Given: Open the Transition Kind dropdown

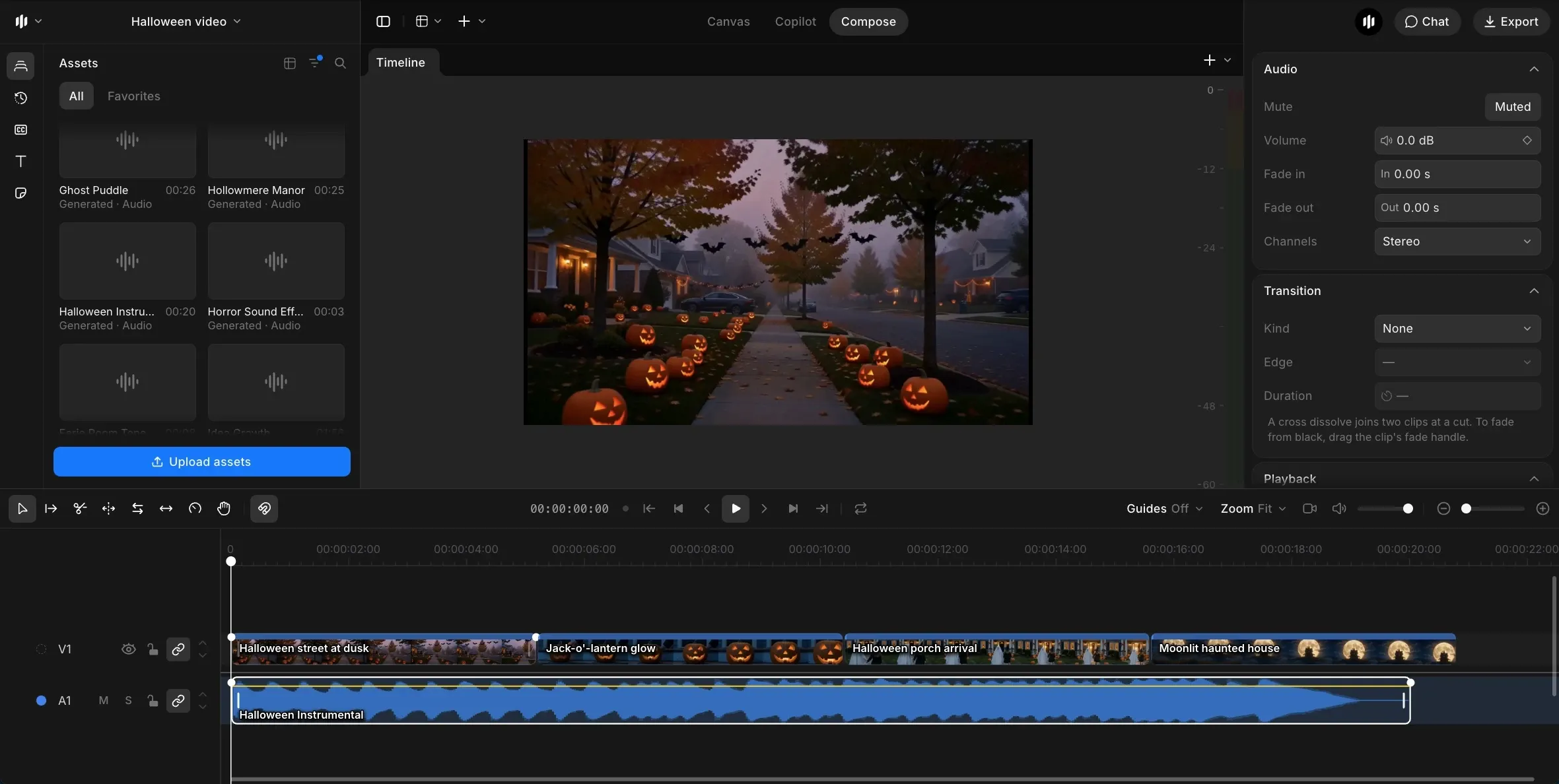Looking at the screenshot, I should tap(1457, 328).
